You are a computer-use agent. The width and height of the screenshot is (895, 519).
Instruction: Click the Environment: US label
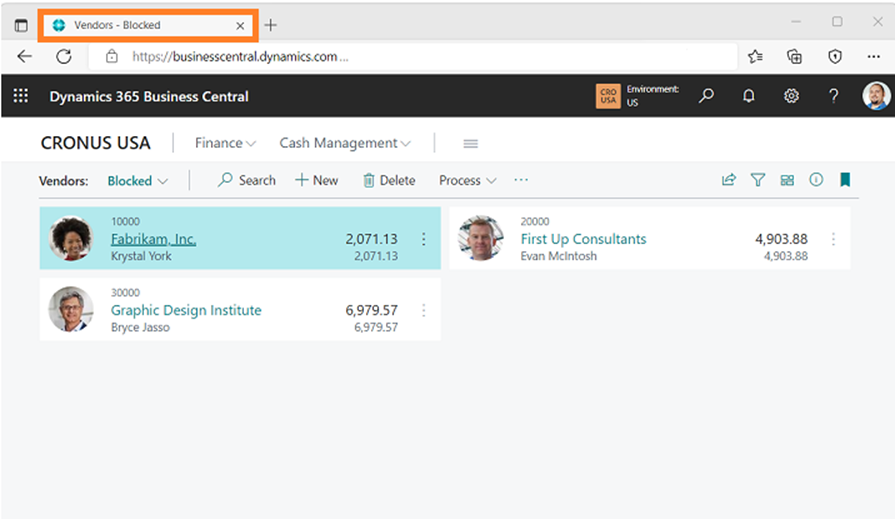click(652, 96)
